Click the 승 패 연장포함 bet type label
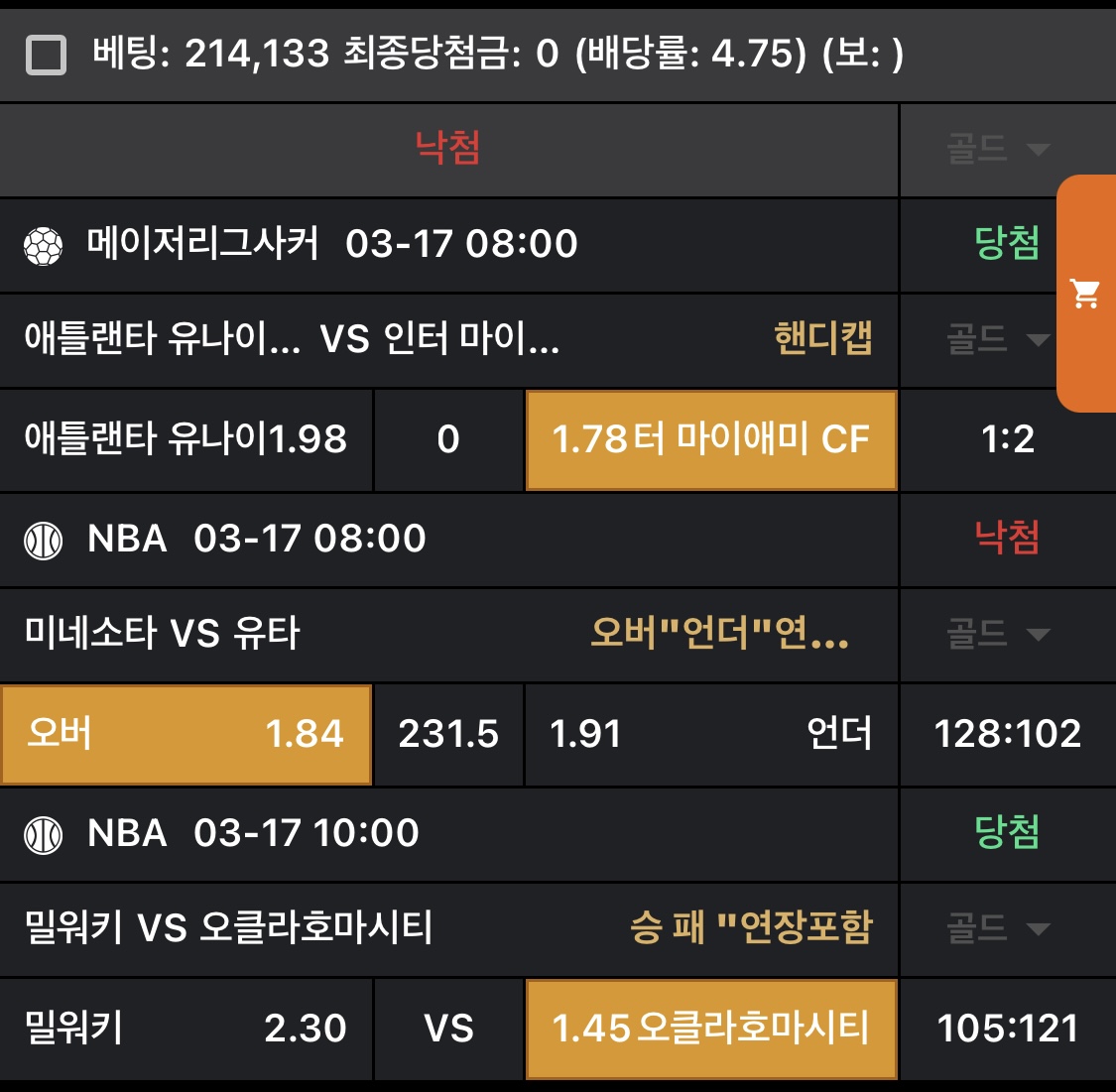Viewport: 1116px width, 1092px height. (751, 929)
